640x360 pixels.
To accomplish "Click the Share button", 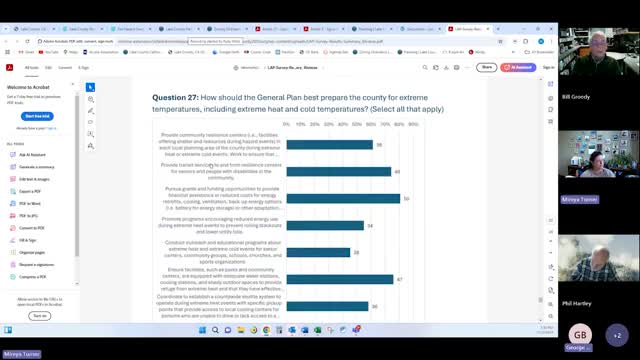I will tap(487, 67).
